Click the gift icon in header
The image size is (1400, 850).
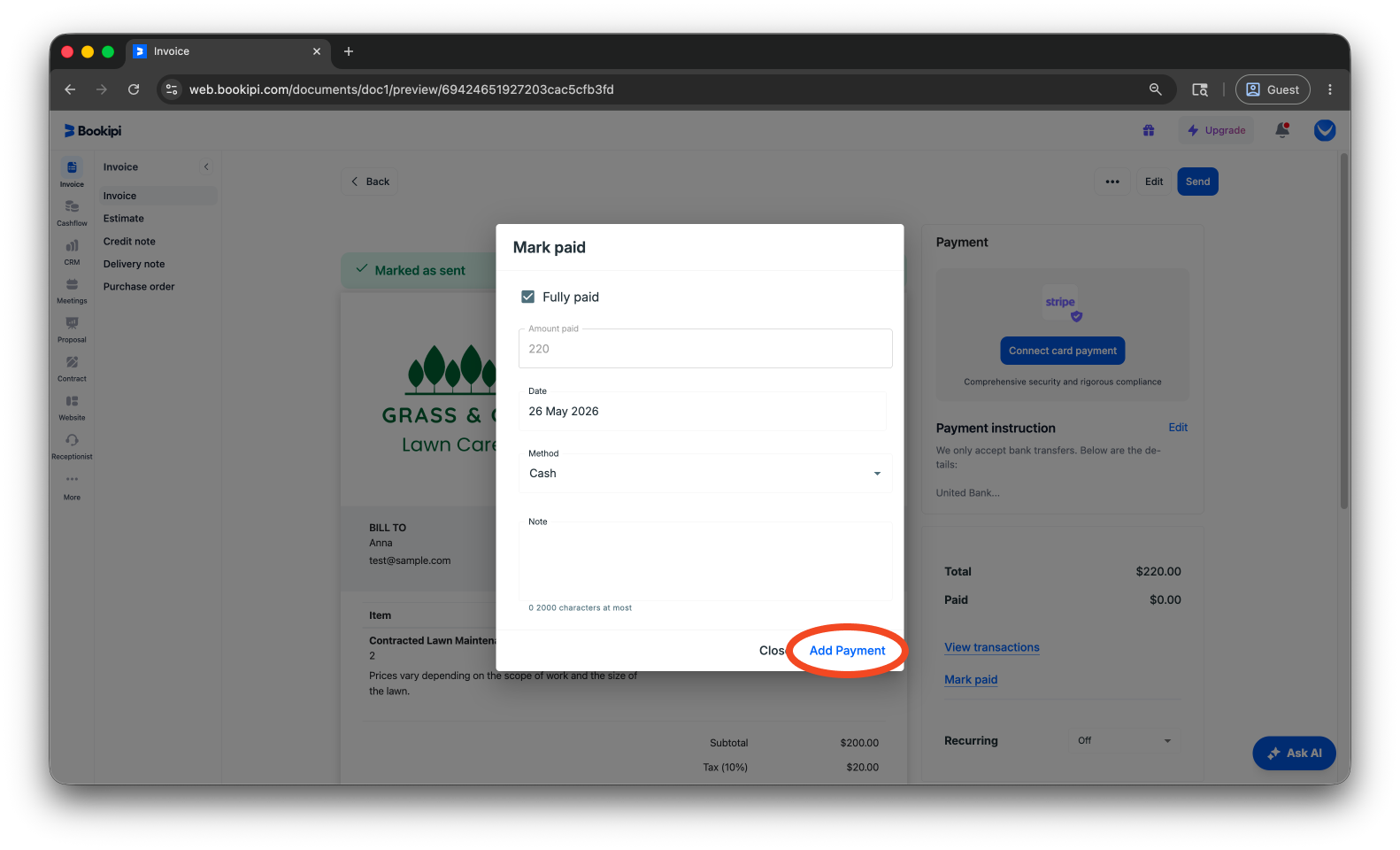click(1149, 130)
